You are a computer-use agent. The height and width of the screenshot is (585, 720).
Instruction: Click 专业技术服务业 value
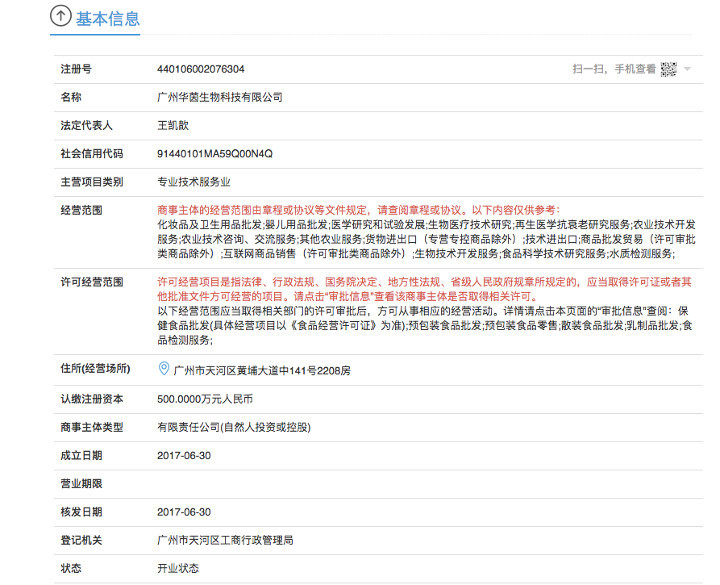194,182
